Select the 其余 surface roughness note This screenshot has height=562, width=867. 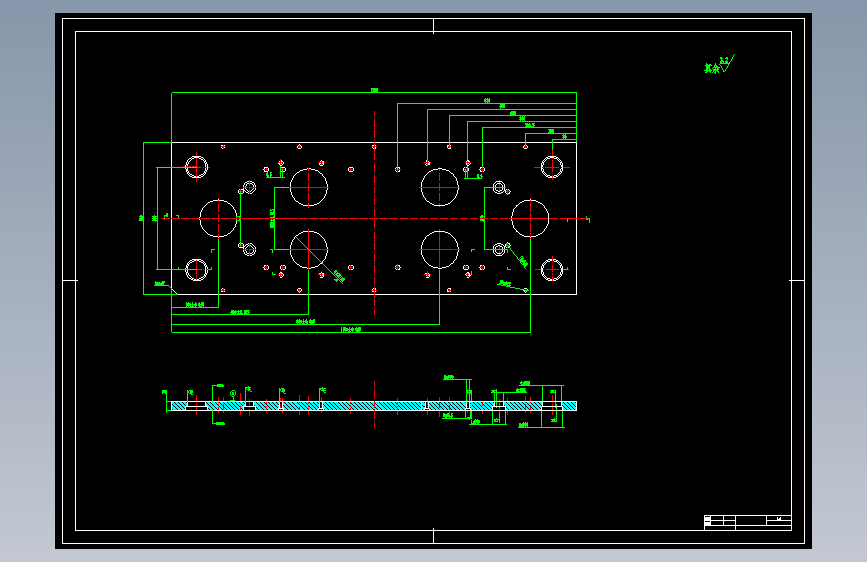point(719,64)
